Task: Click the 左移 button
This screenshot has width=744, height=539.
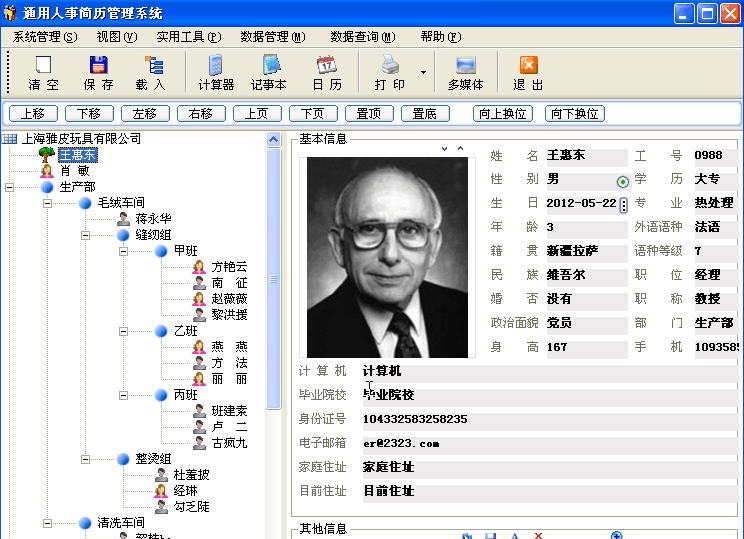Action: [145, 113]
